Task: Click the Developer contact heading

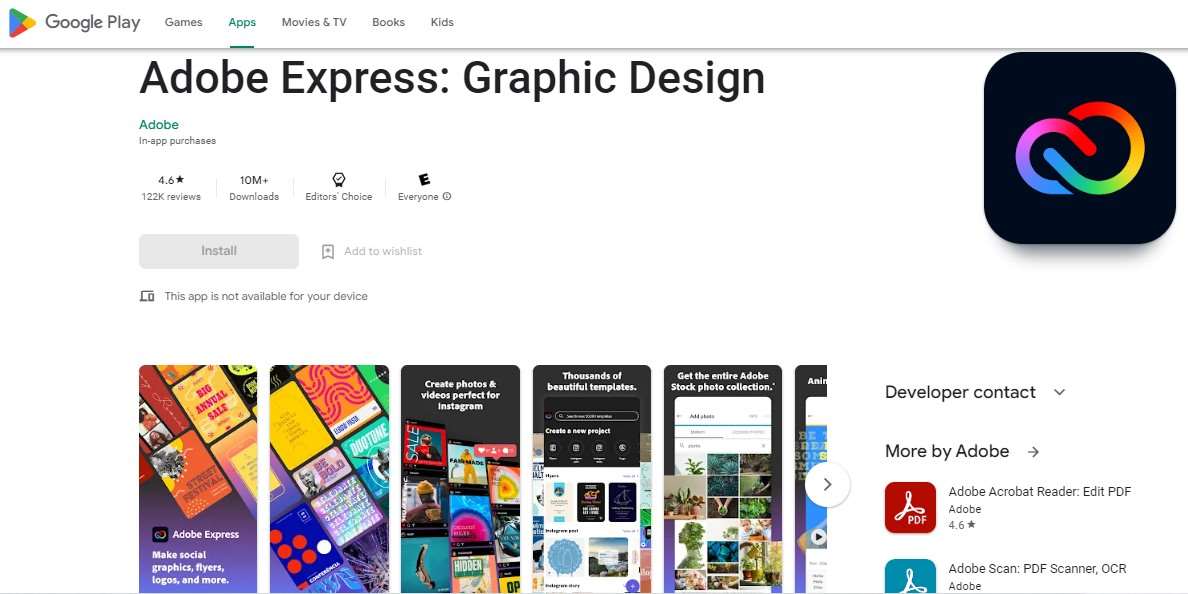Action: click(x=960, y=392)
